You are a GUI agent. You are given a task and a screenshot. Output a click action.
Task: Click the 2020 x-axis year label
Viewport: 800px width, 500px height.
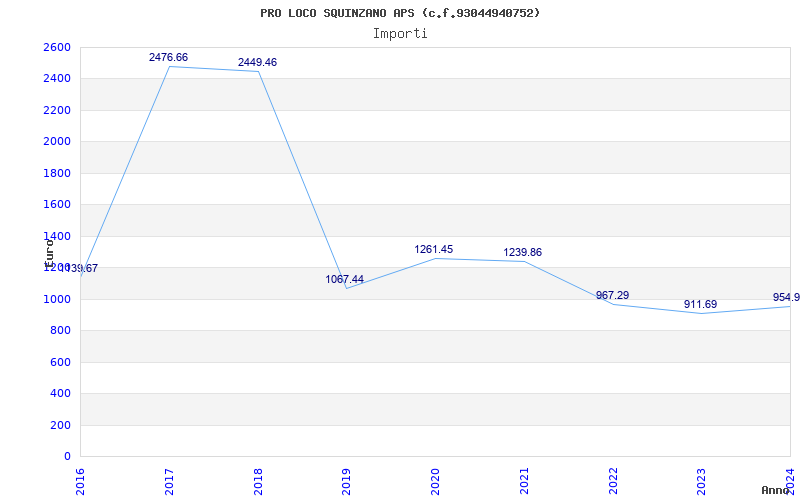pos(435,481)
